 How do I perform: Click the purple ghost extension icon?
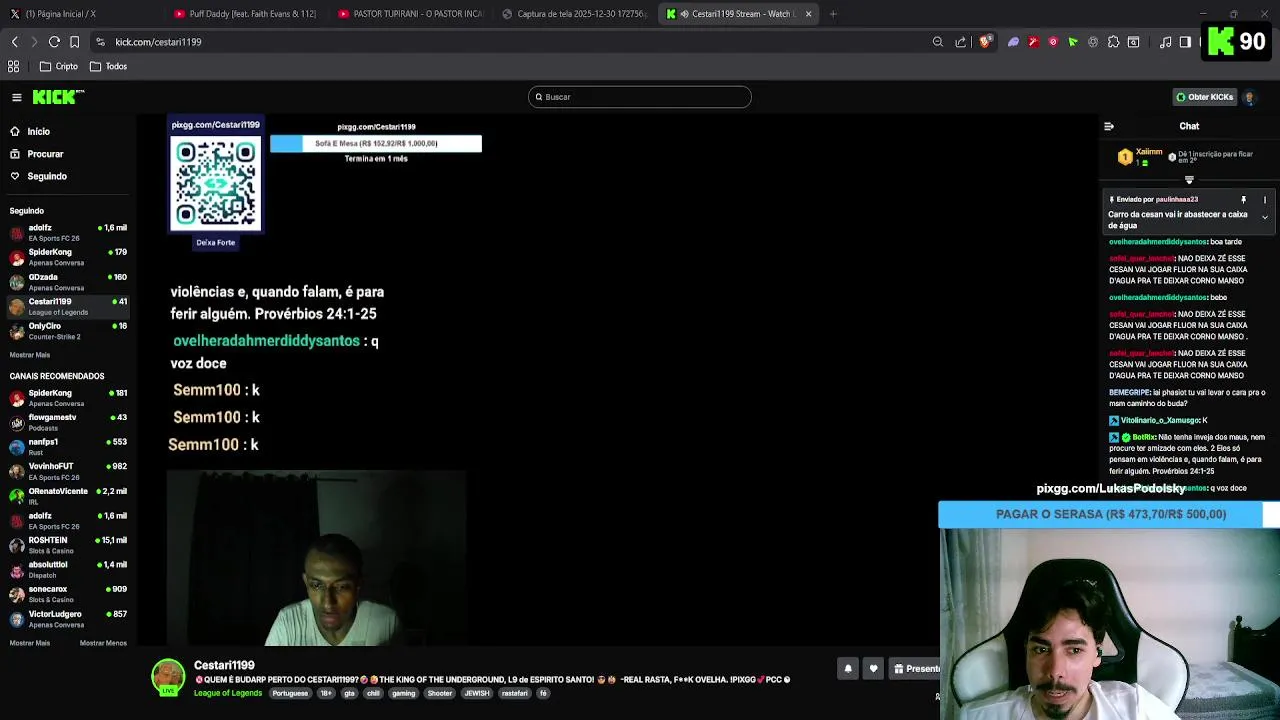tap(1013, 42)
